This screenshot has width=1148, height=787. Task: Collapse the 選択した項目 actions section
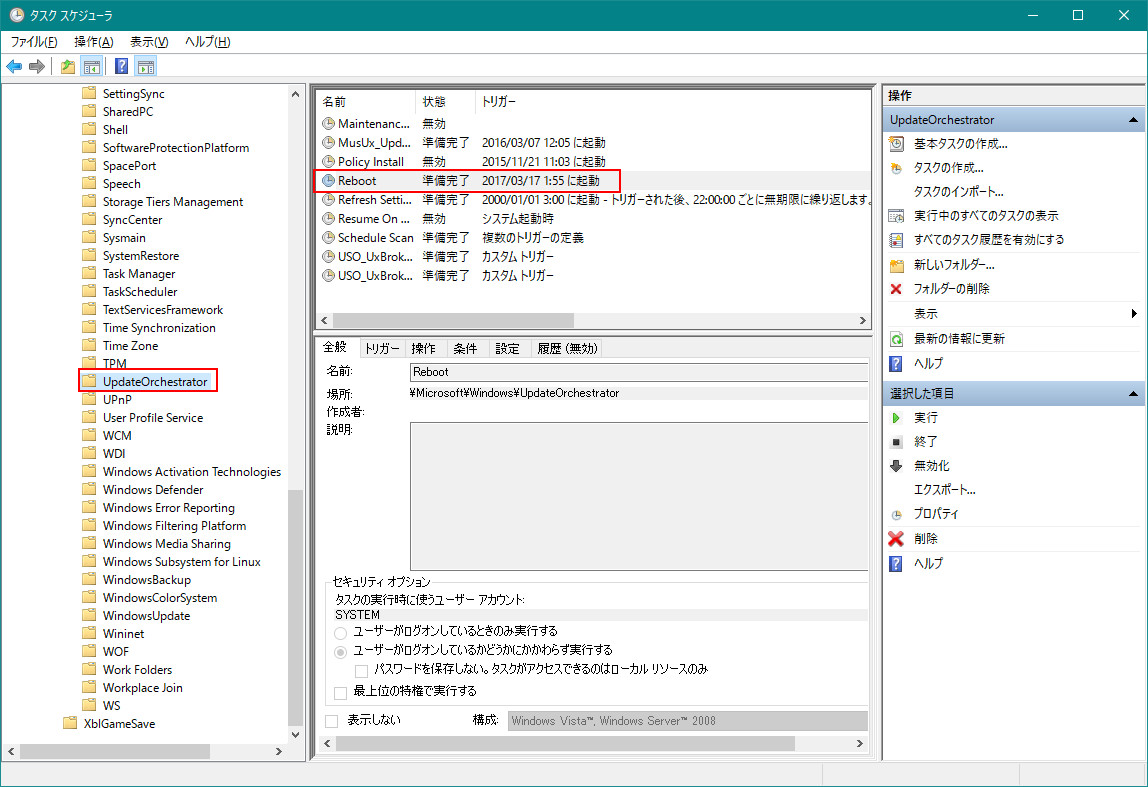tap(1133, 394)
